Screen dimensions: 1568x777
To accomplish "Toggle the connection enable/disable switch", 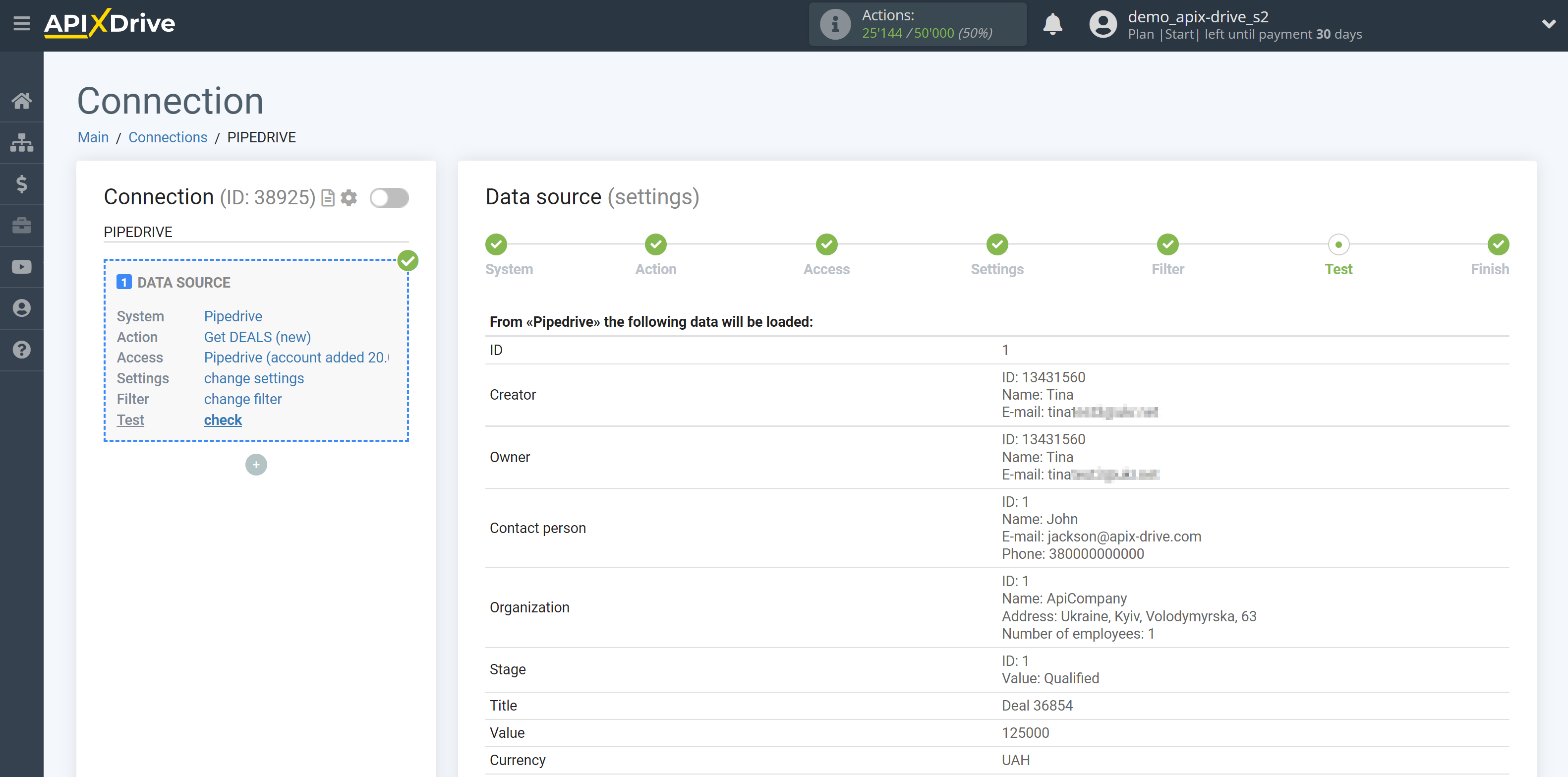I will pyautogui.click(x=389, y=197).
